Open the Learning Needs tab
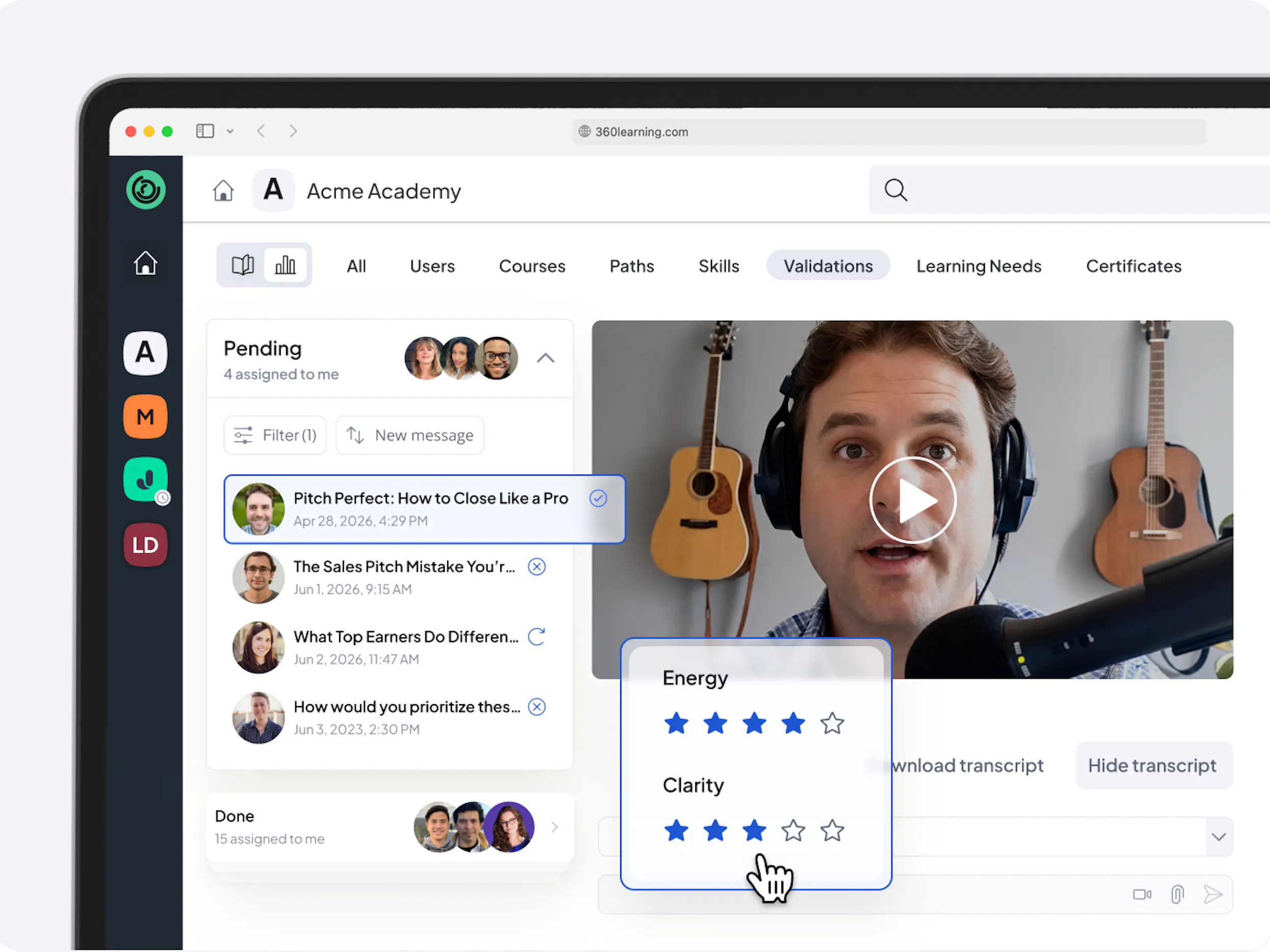 pos(978,266)
